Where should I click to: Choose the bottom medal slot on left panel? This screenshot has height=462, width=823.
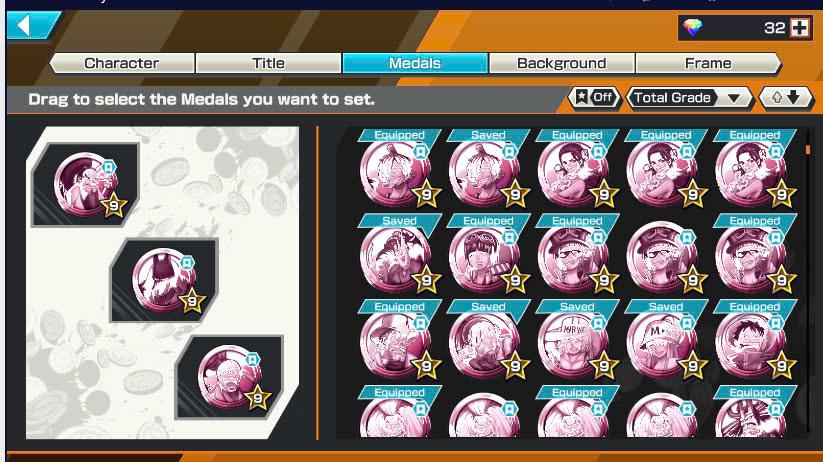click(x=229, y=377)
